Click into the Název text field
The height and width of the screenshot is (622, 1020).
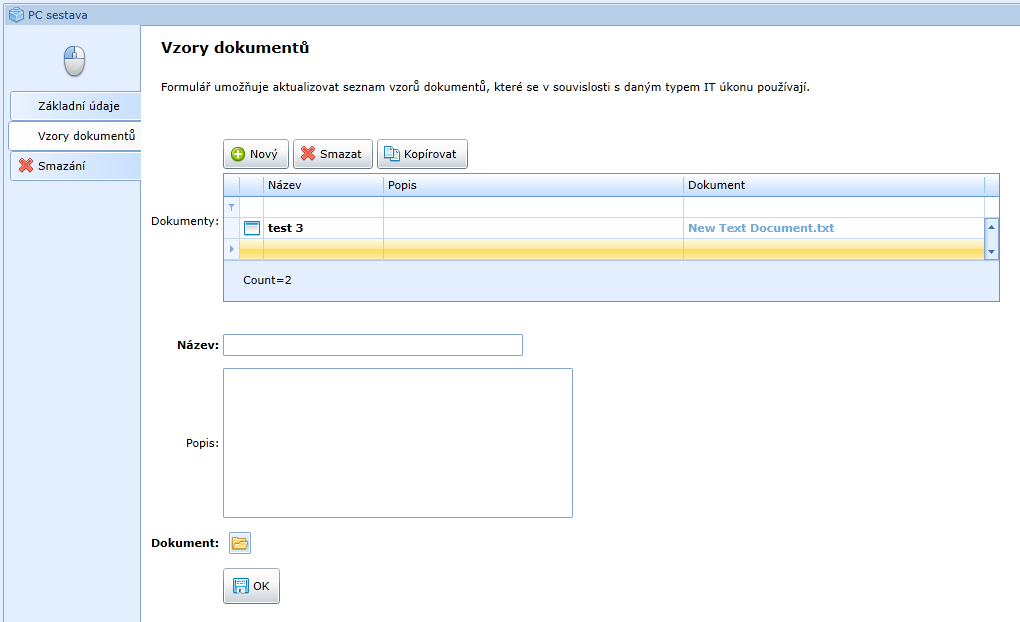tap(372, 345)
